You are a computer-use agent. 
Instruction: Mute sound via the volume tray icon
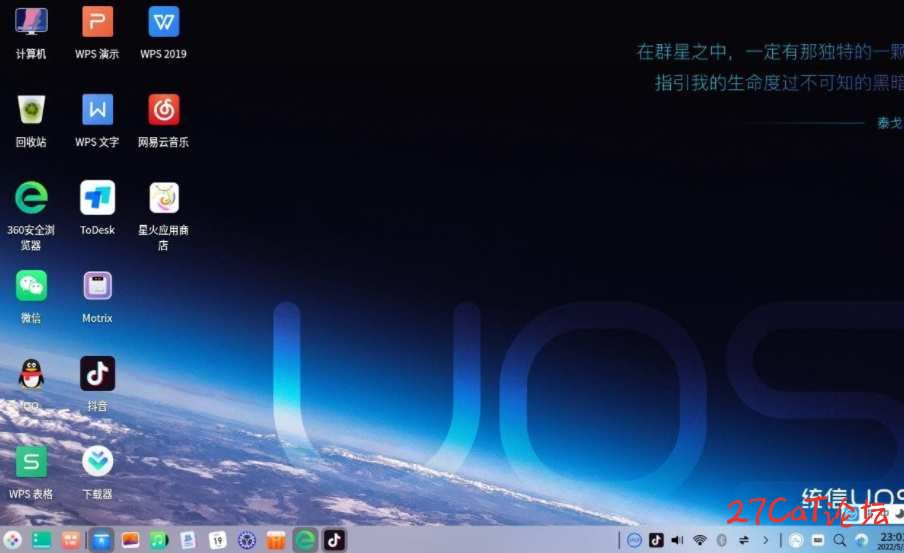click(677, 540)
